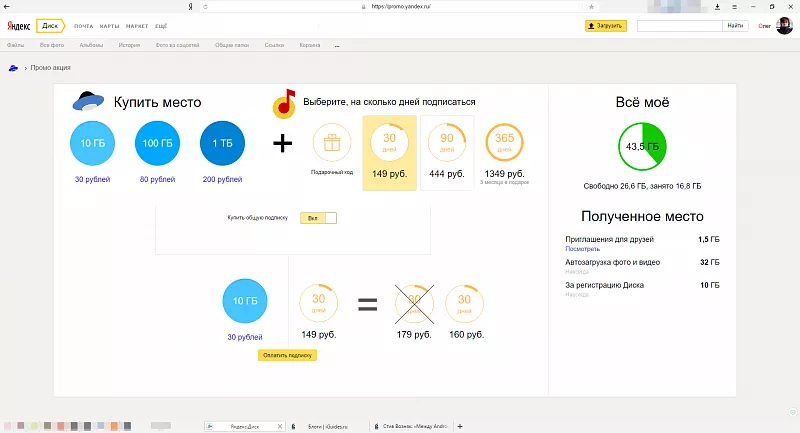This screenshot has width=800, height=433.
Task: Click the 'Промо акция' breadcrumb text
Action: [x=51, y=68]
